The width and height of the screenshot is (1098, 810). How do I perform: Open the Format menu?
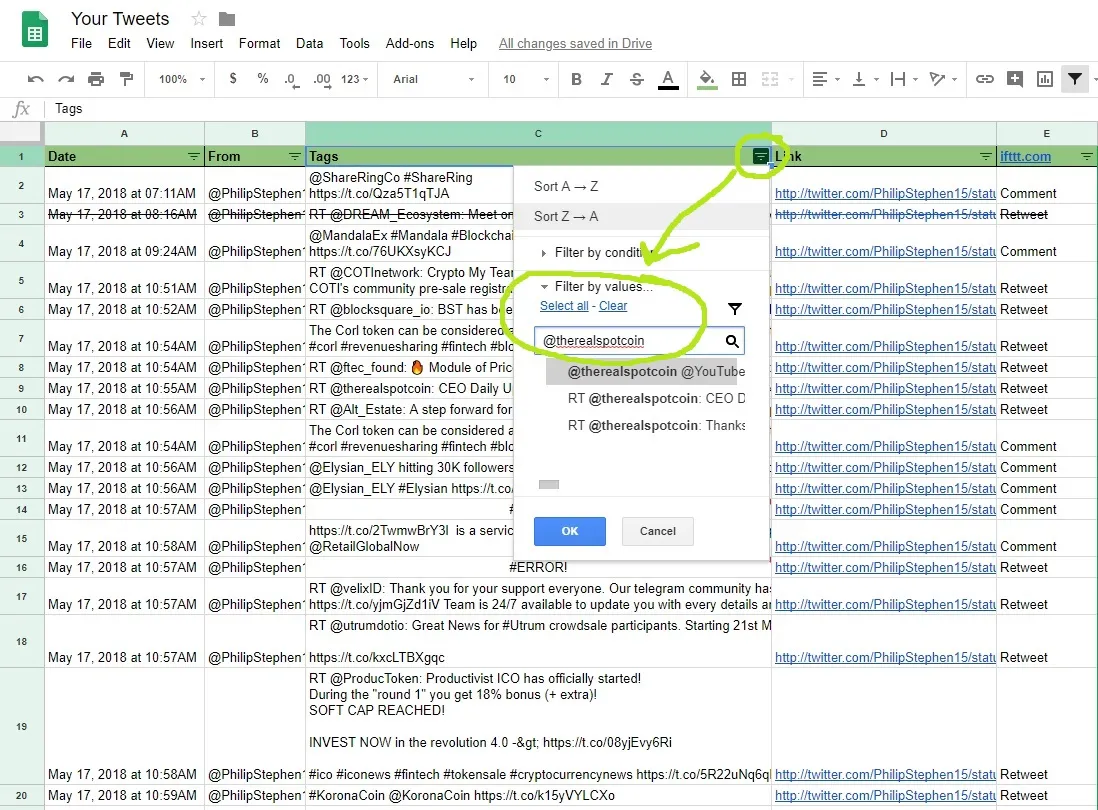(259, 43)
